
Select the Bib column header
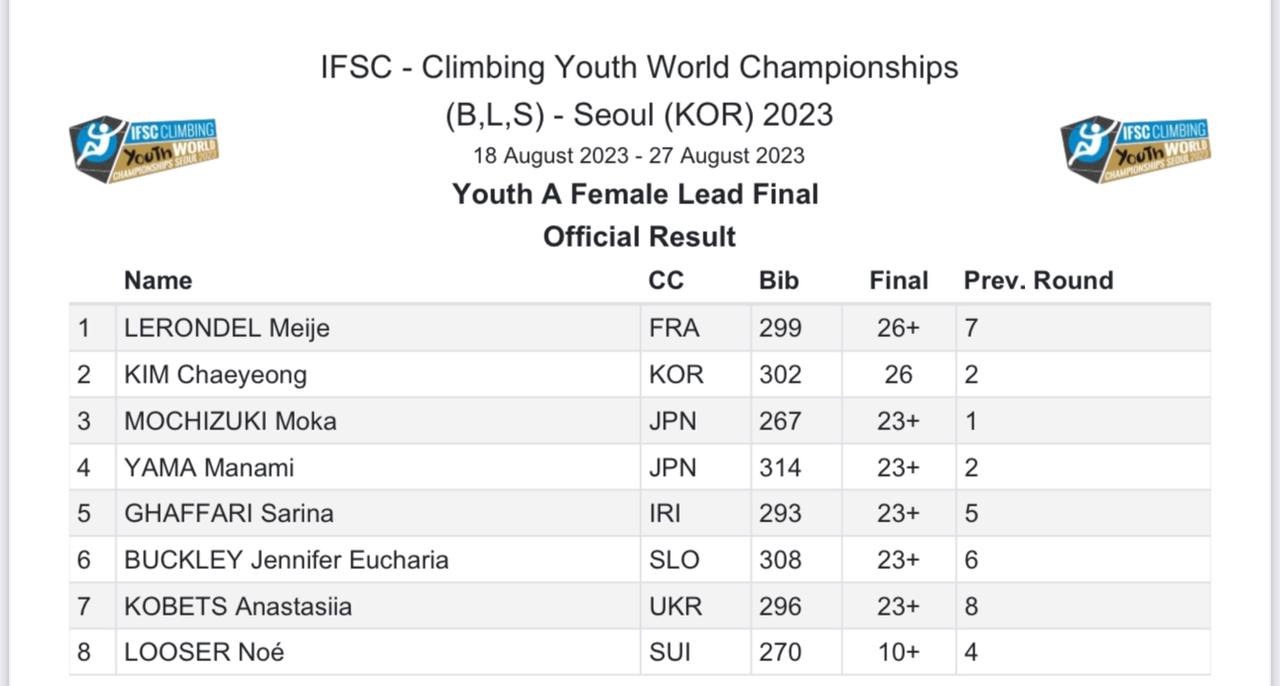(x=779, y=281)
